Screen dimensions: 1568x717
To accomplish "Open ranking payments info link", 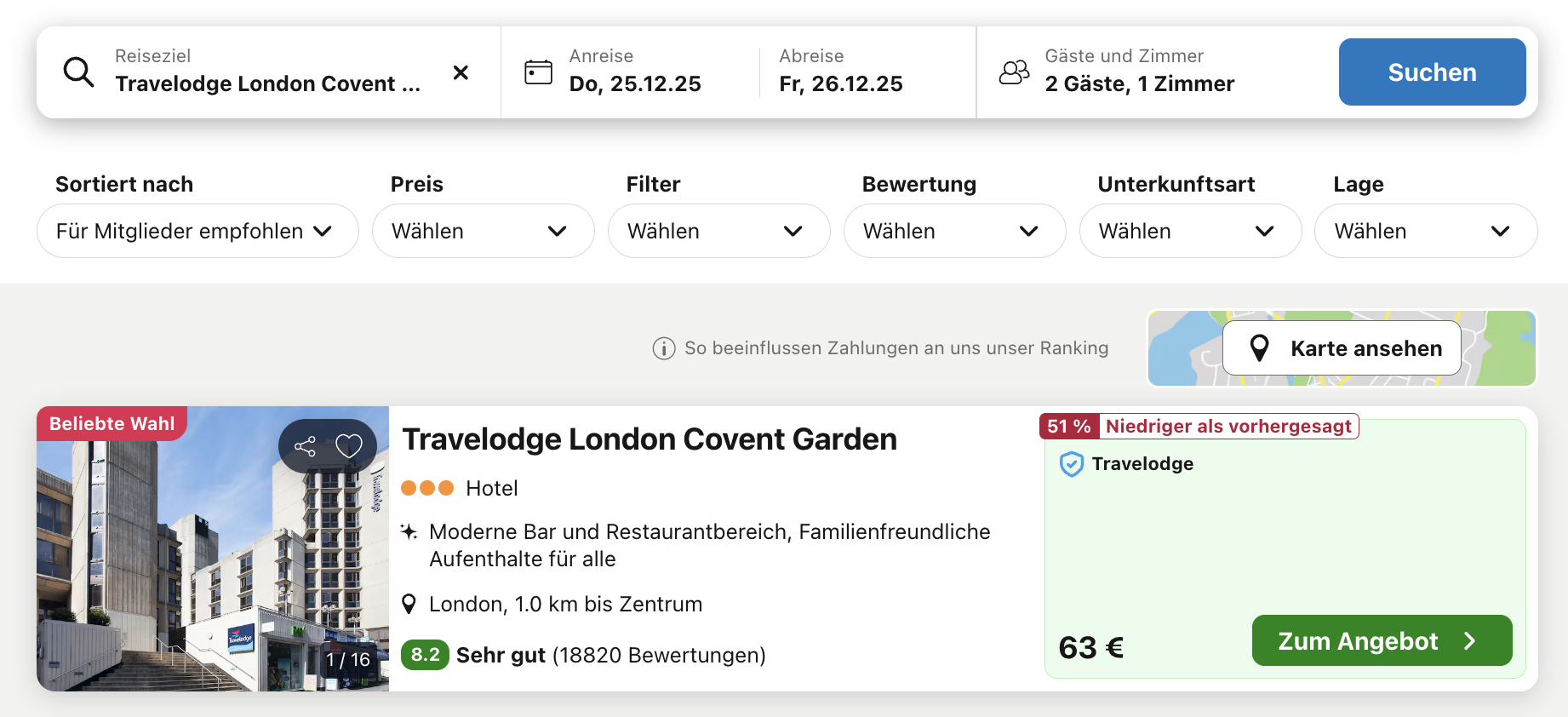I will point(896,348).
